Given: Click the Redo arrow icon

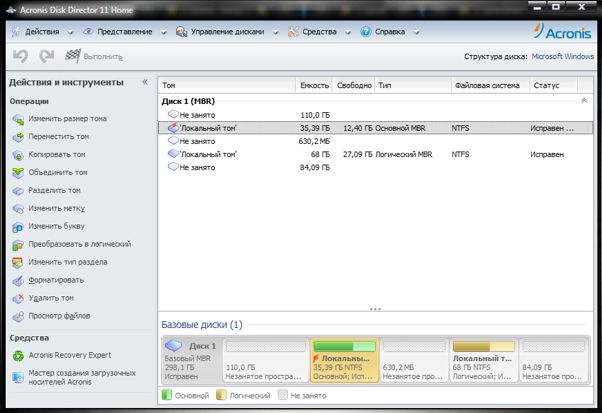Looking at the screenshot, I should pos(46,56).
